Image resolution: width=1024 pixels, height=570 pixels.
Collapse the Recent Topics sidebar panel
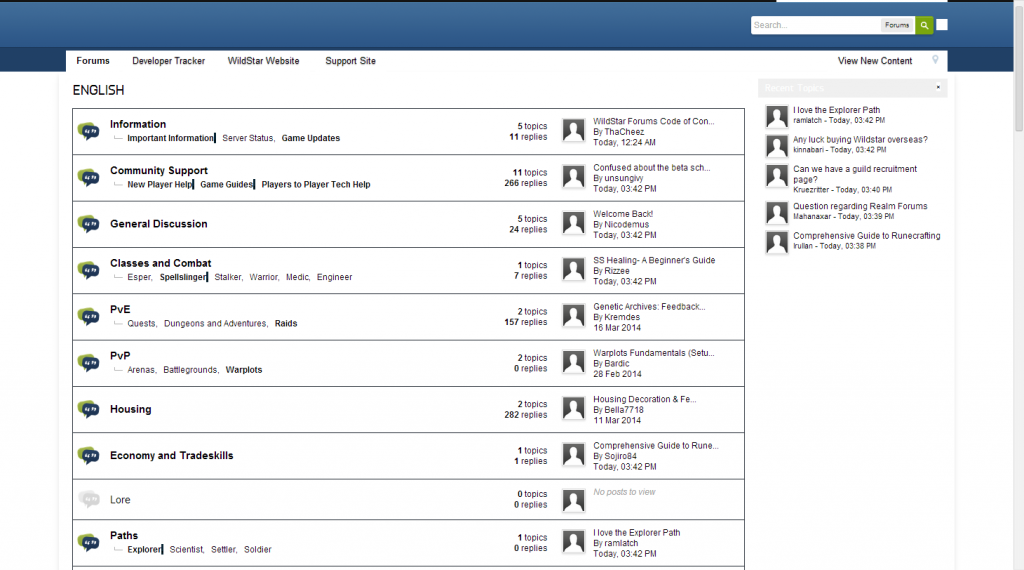click(938, 87)
